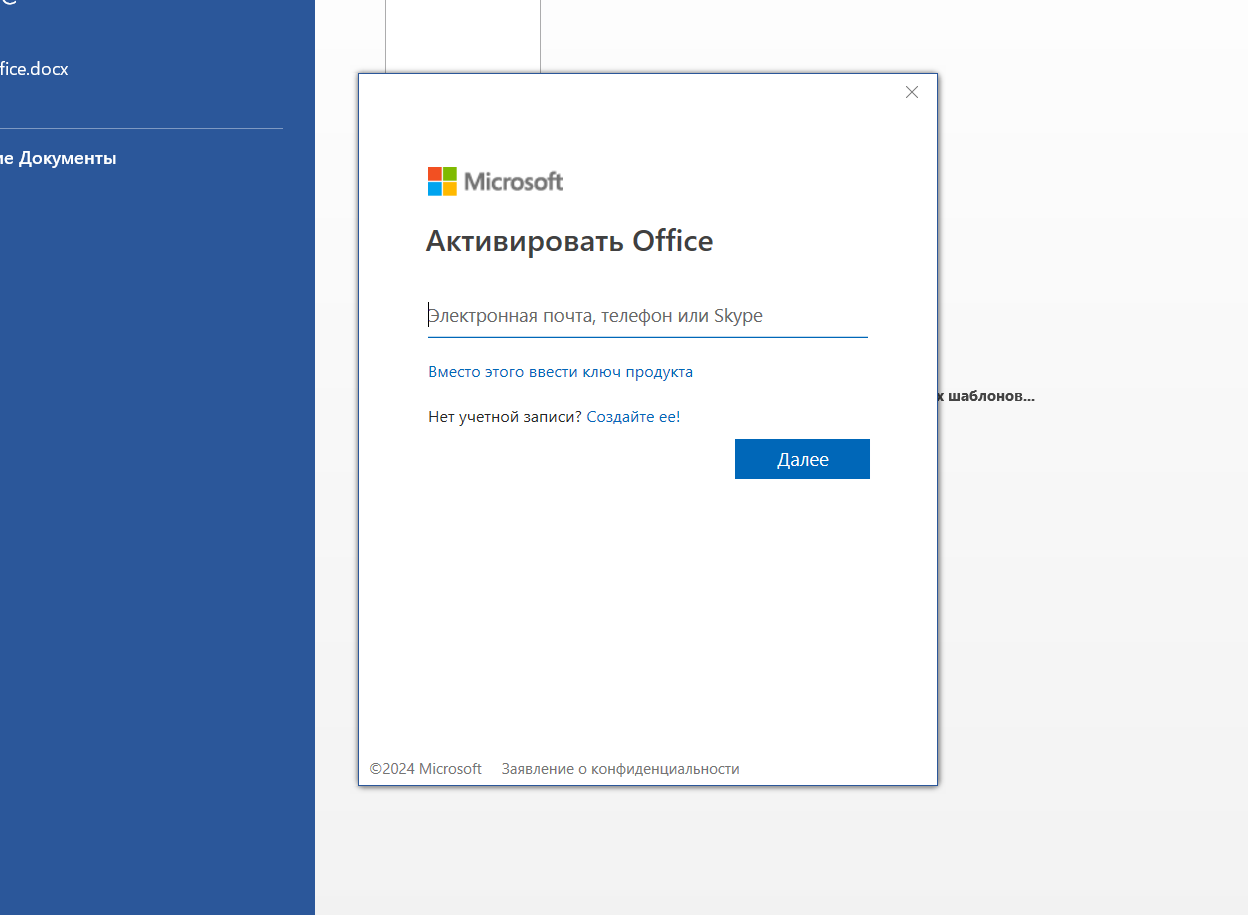Click the Microsoft four-square logo
This screenshot has width=1248, height=915.
(442, 181)
